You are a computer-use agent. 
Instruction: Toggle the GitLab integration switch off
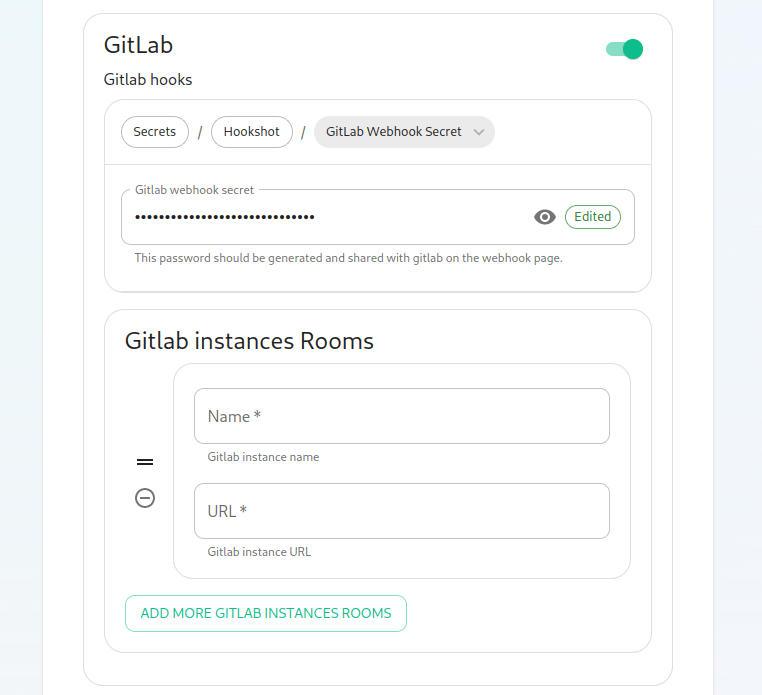[x=624, y=49]
